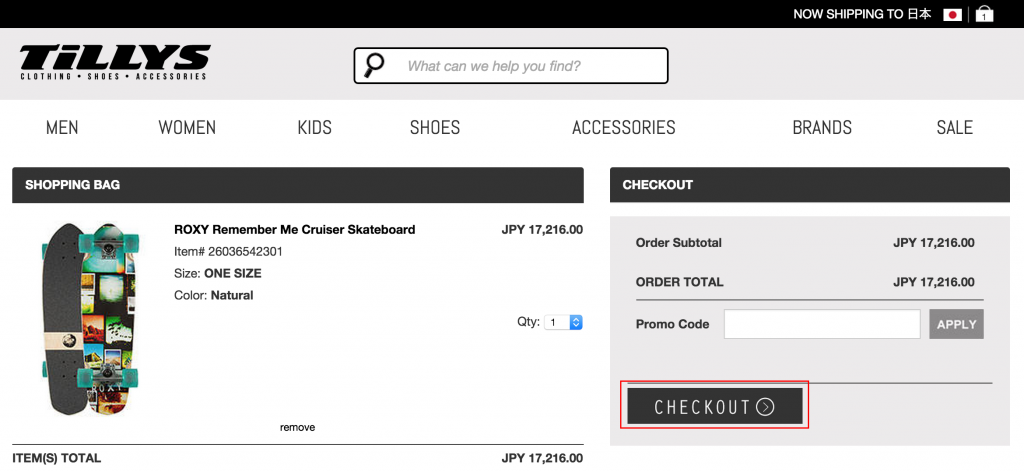Open the ACCESSORIES menu
This screenshot has width=1024, height=472.
click(x=624, y=127)
